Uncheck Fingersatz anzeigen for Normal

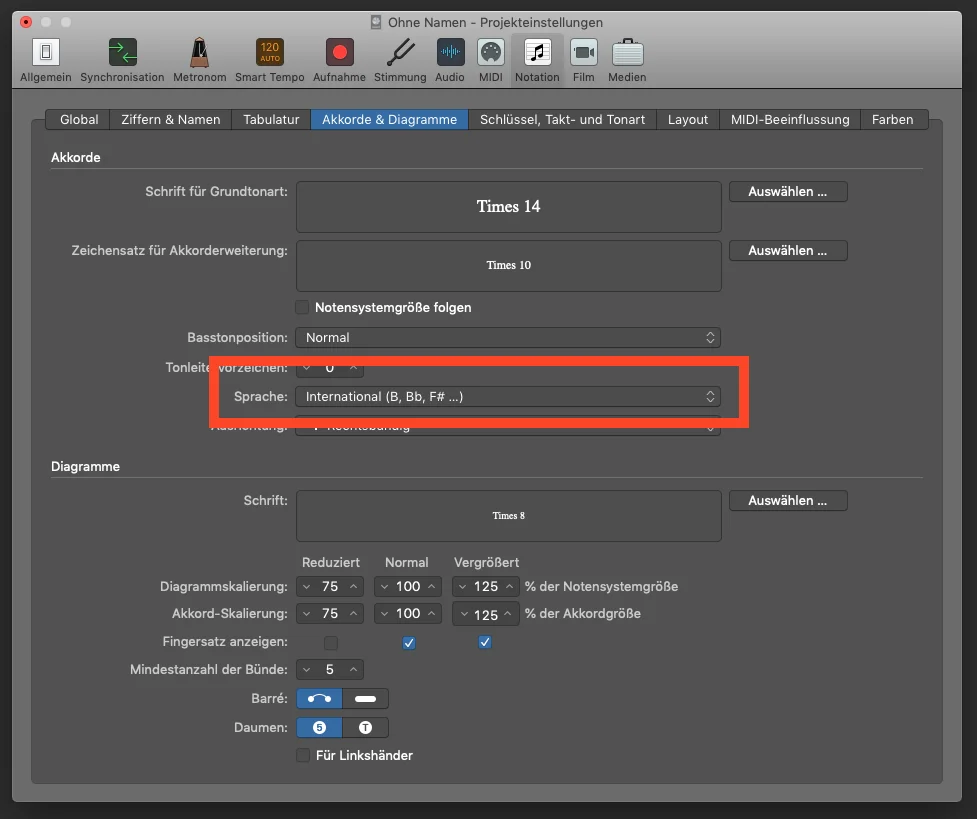point(409,643)
